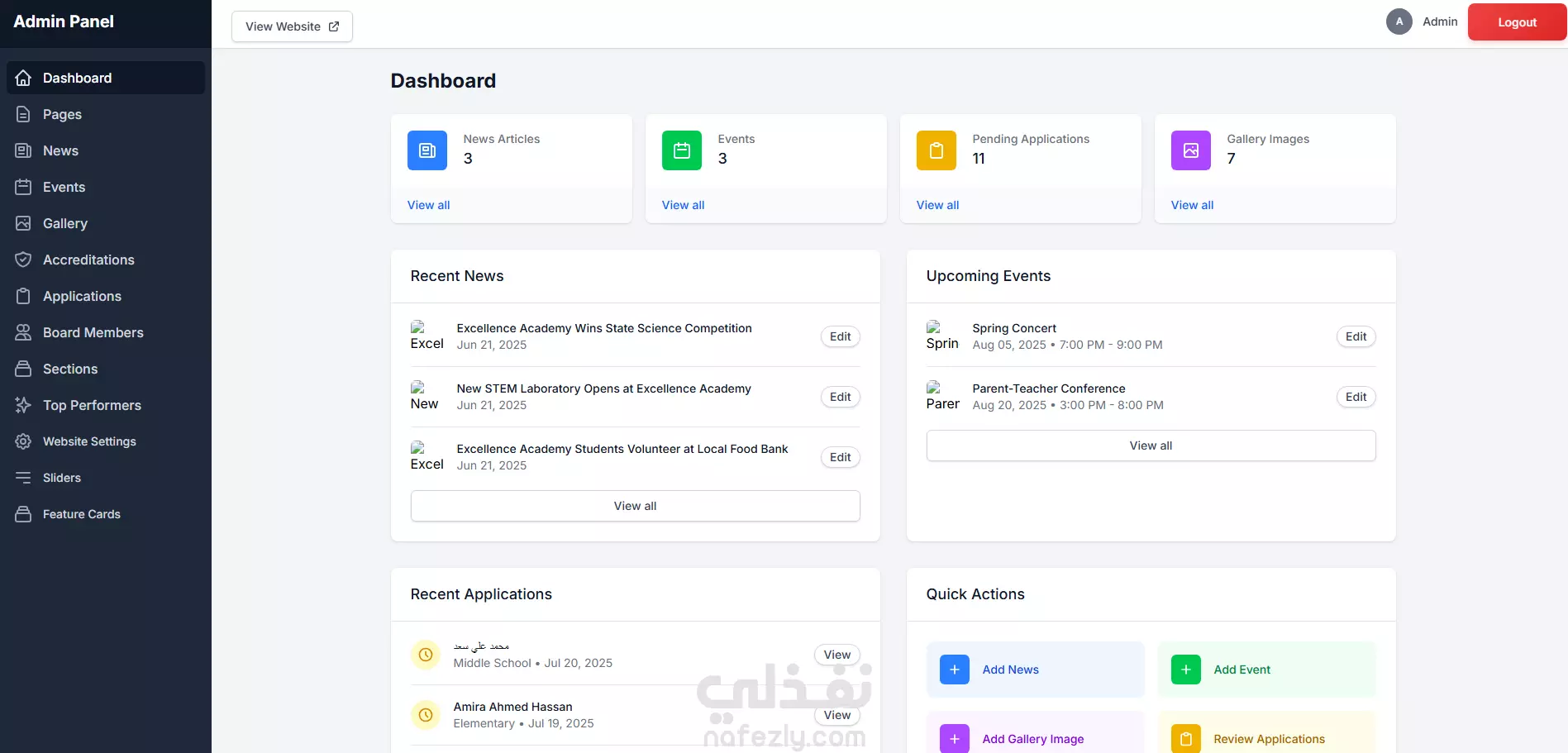Edit the Parent-Teacher Conference event
The image size is (1568, 753).
click(1356, 397)
